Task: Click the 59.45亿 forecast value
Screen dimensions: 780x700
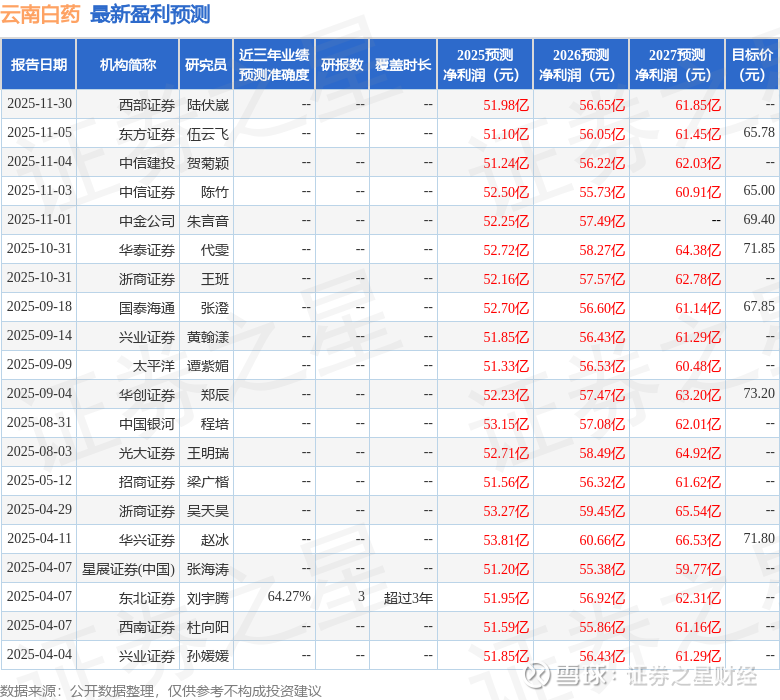Action: 602,511
